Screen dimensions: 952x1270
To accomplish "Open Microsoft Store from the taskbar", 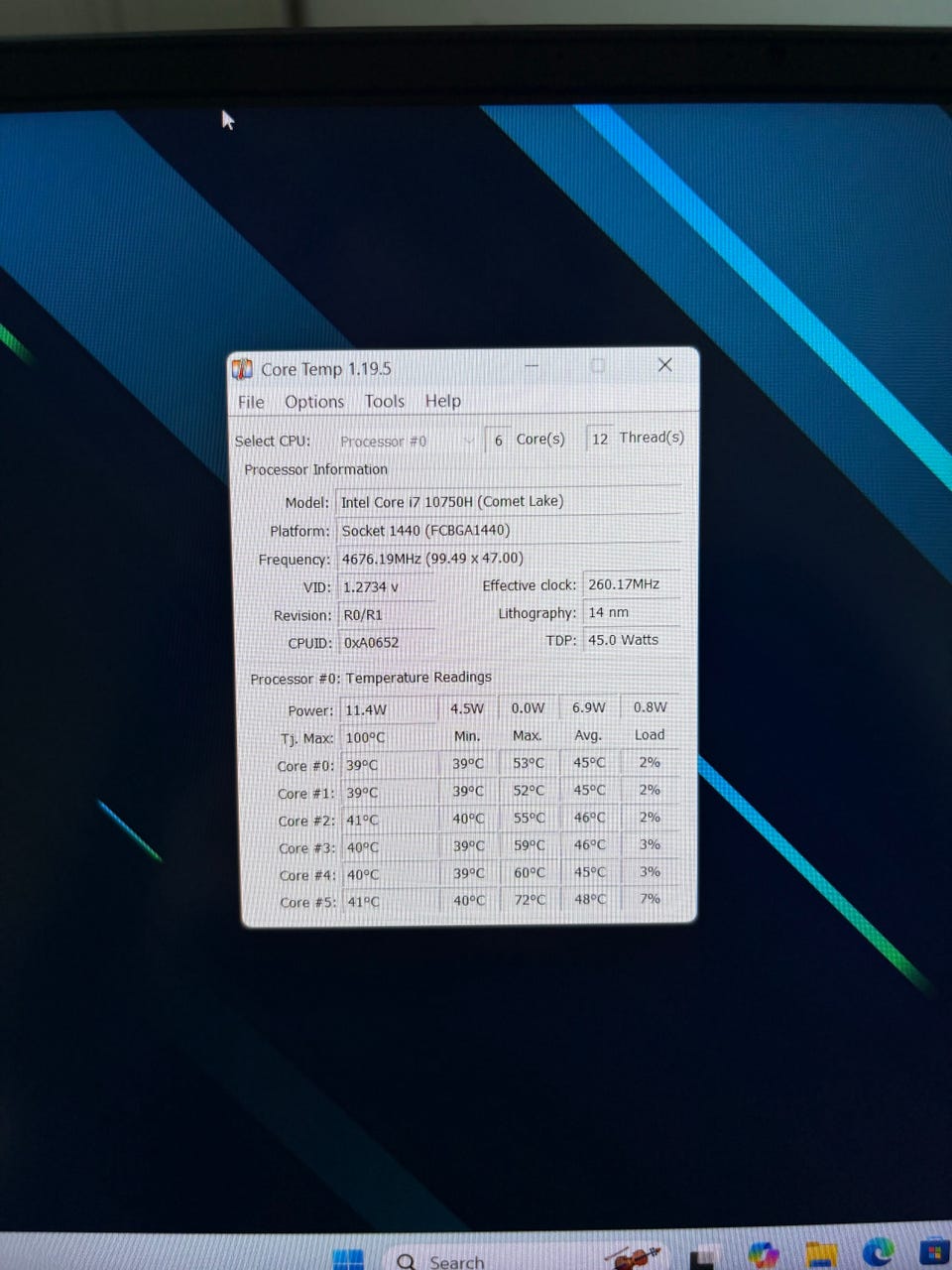I will 934,1252.
